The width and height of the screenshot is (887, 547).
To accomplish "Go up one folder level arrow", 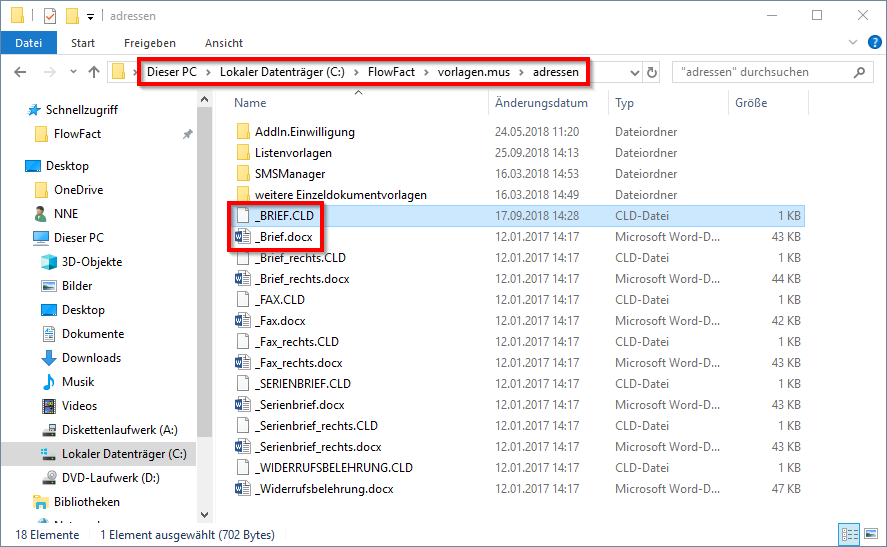I will pyautogui.click(x=94, y=72).
